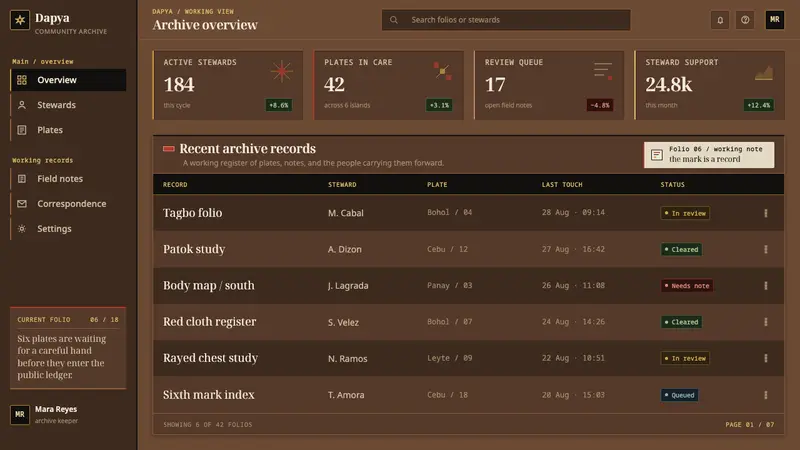Open the Patok study record
The width and height of the screenshot is (800, 450).
(x=194, y=249)
